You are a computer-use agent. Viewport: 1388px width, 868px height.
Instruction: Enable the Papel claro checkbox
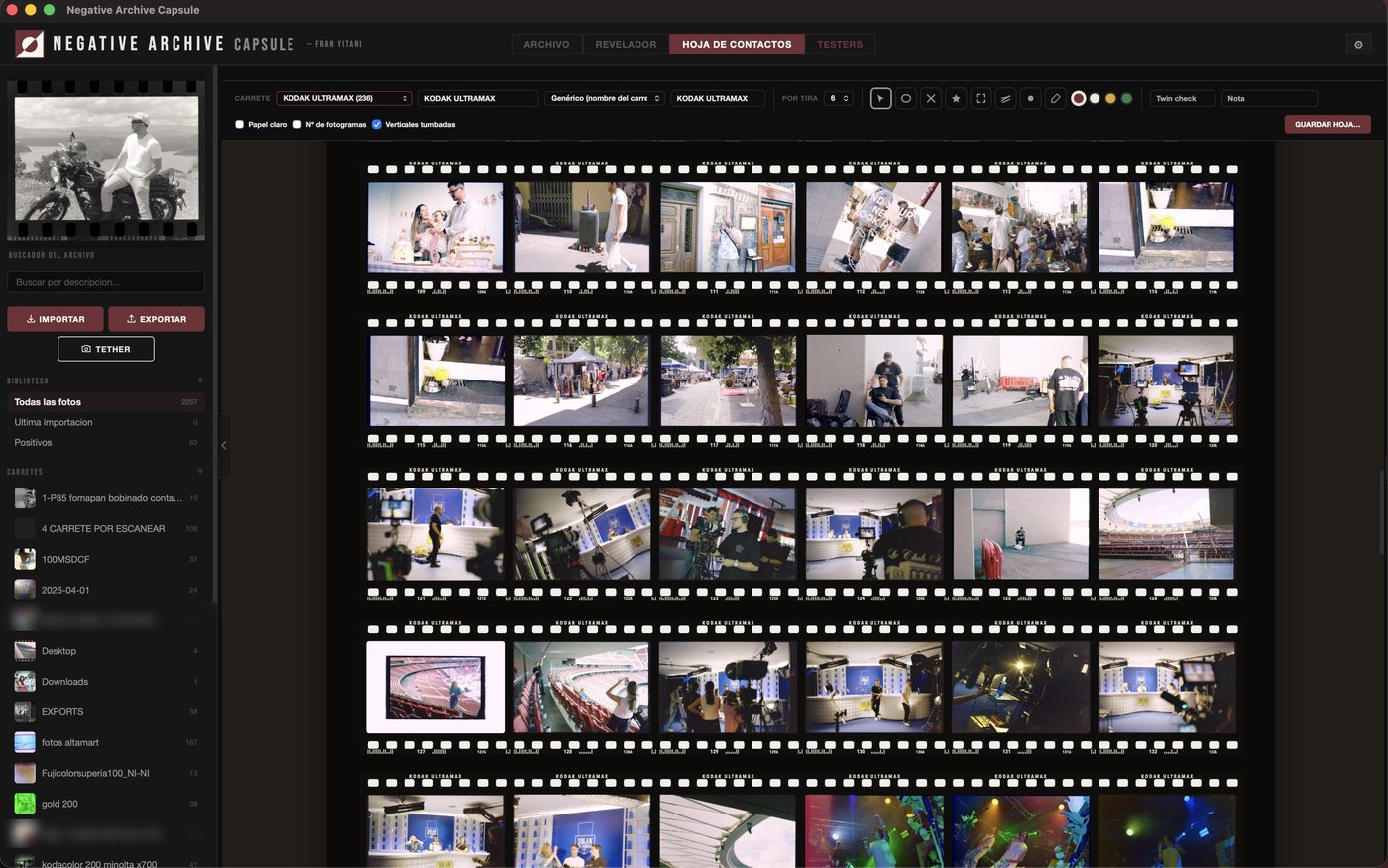point(239,125)
